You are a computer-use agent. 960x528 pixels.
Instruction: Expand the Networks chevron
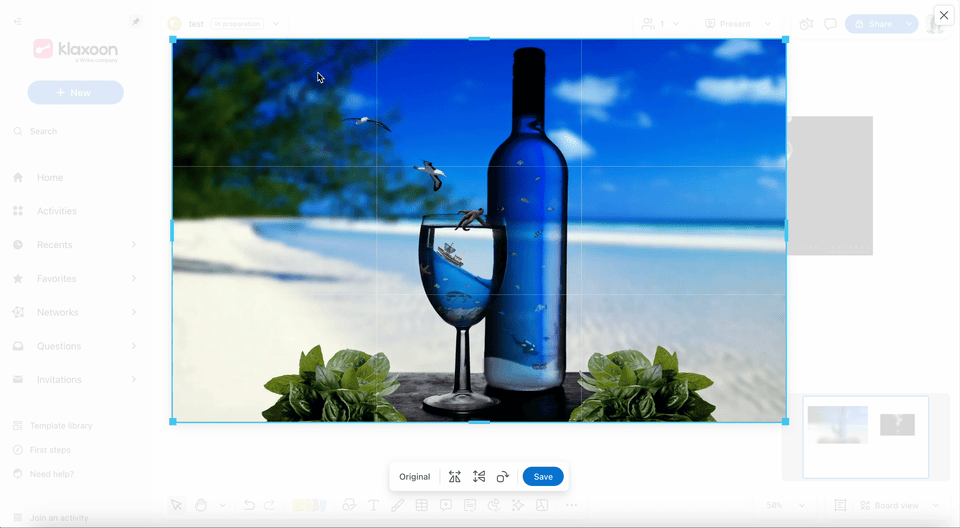click(x=133, y=312)
